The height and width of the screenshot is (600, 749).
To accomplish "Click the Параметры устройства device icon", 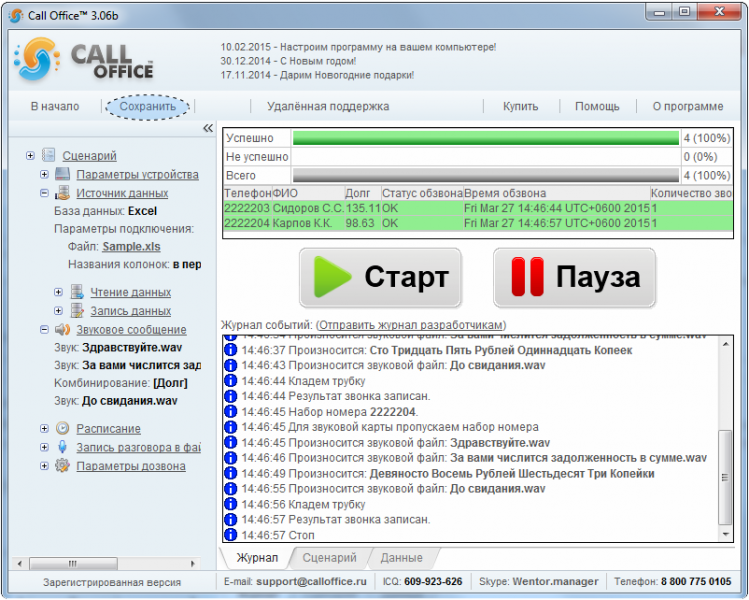I will [63, 174].
